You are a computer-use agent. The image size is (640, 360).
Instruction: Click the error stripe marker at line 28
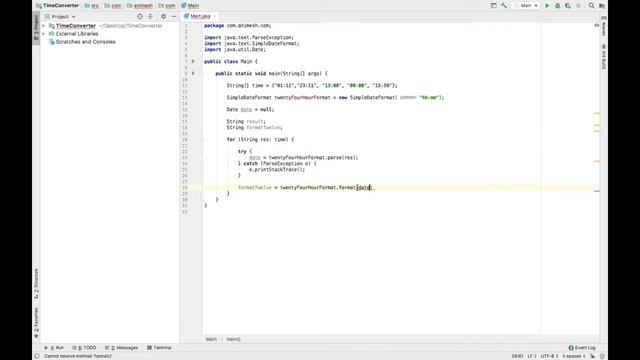tap(596, 191)
